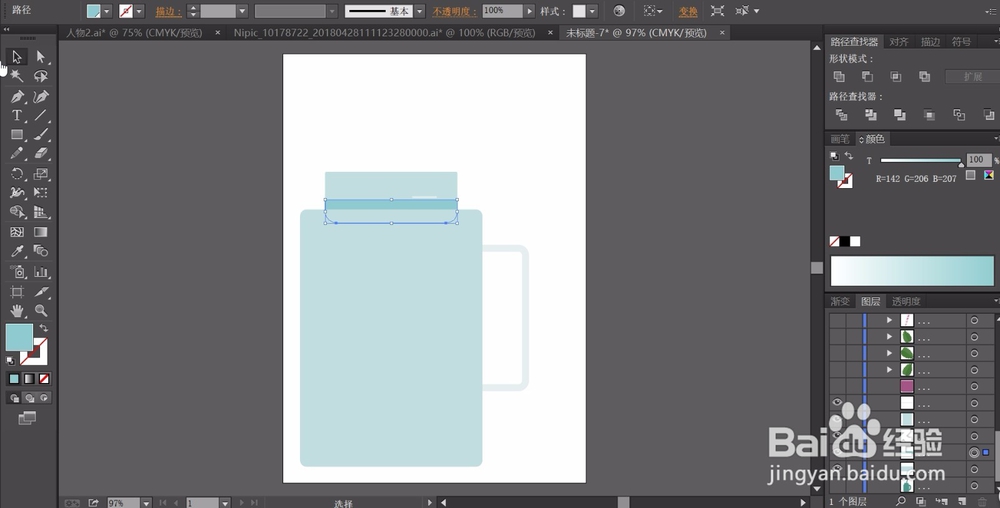Click the create new layer icon
Image resolution: width=1000 pixels, height=508 pixels.
[962, 502]
